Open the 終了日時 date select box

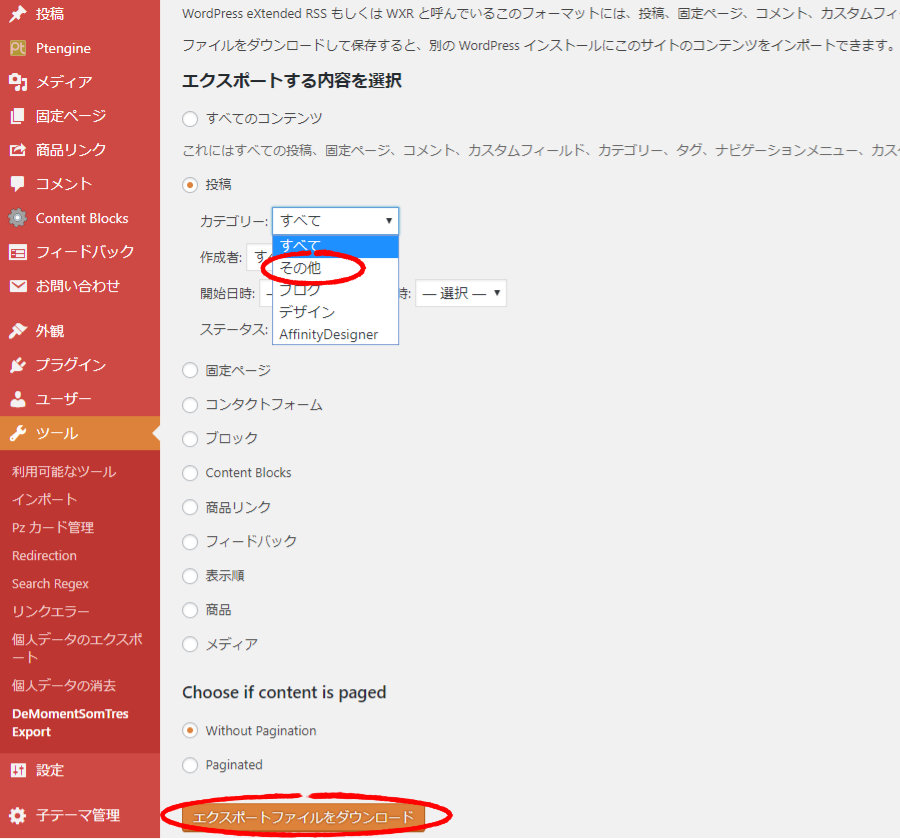tap(460, 293)
